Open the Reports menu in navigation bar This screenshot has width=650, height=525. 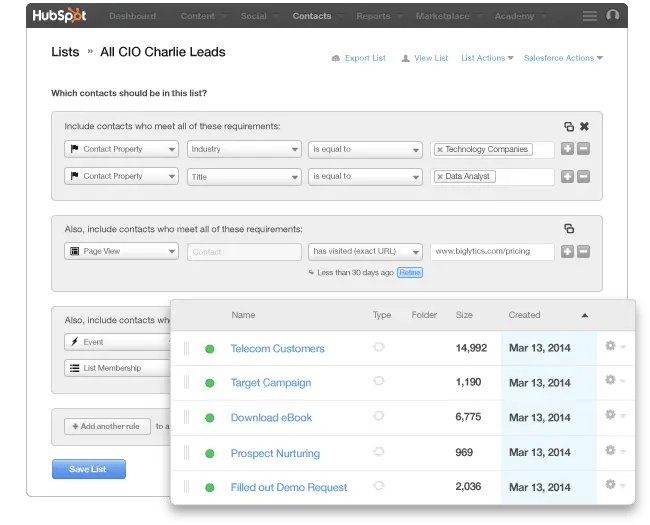click(x=373, y=16)
